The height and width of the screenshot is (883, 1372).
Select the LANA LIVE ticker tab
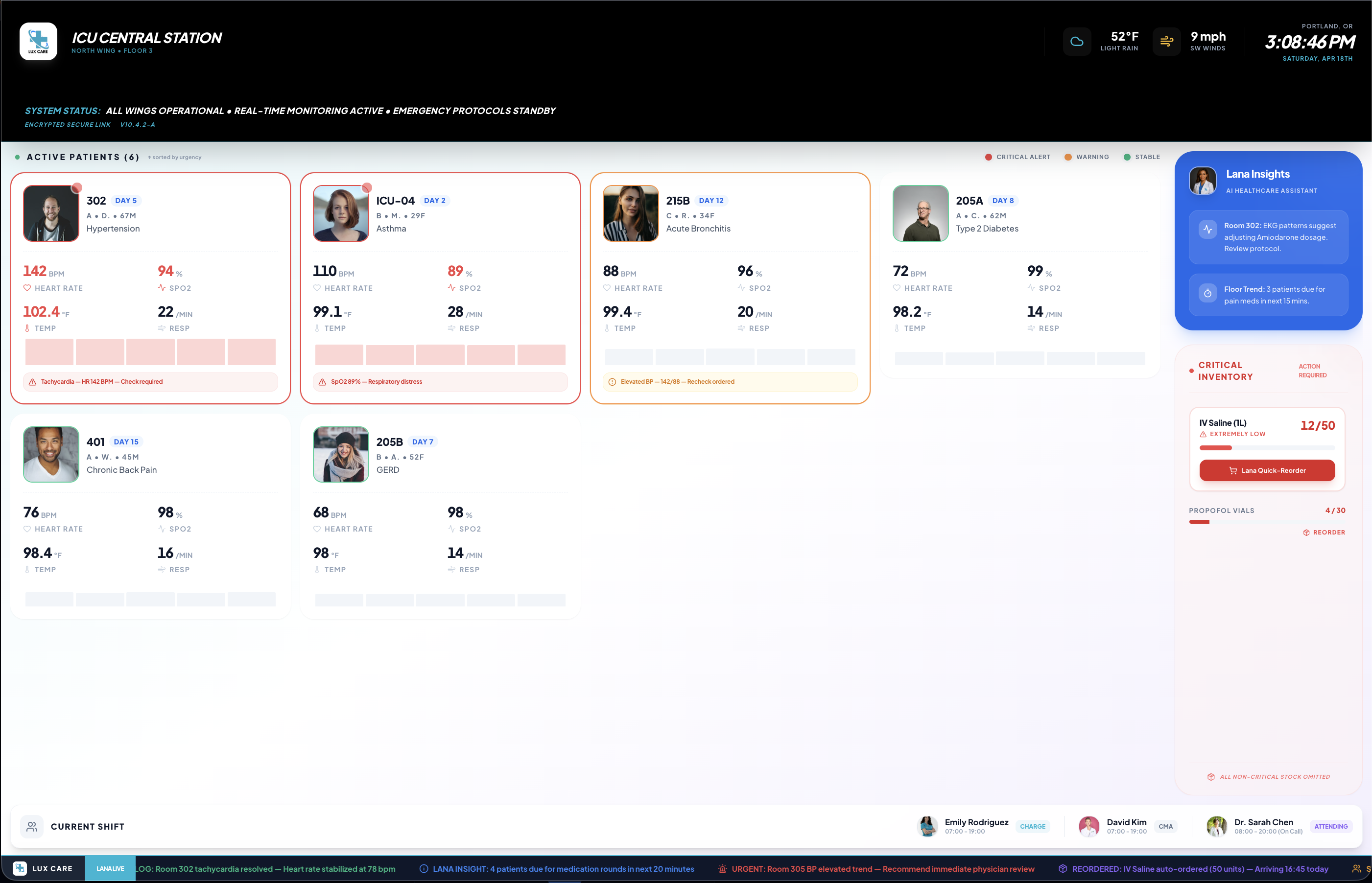[x=110, y=869]
